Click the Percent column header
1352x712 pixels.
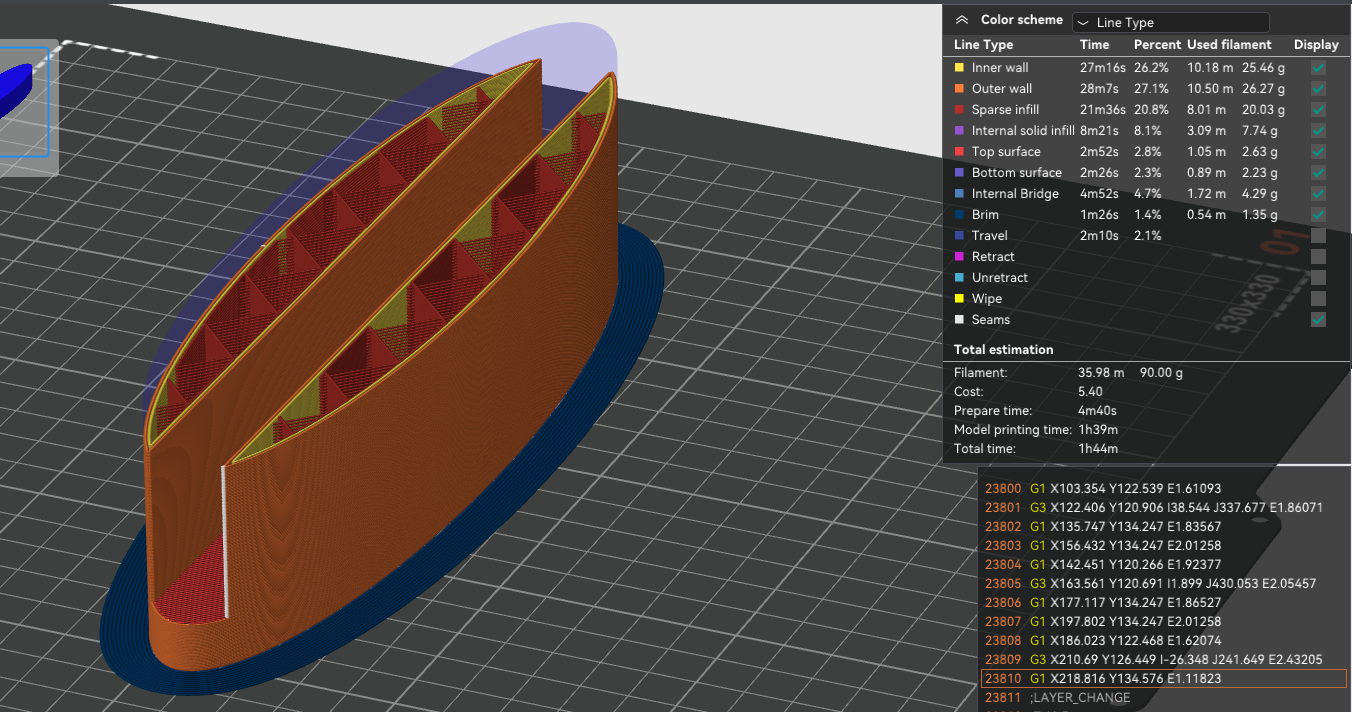1157,45
